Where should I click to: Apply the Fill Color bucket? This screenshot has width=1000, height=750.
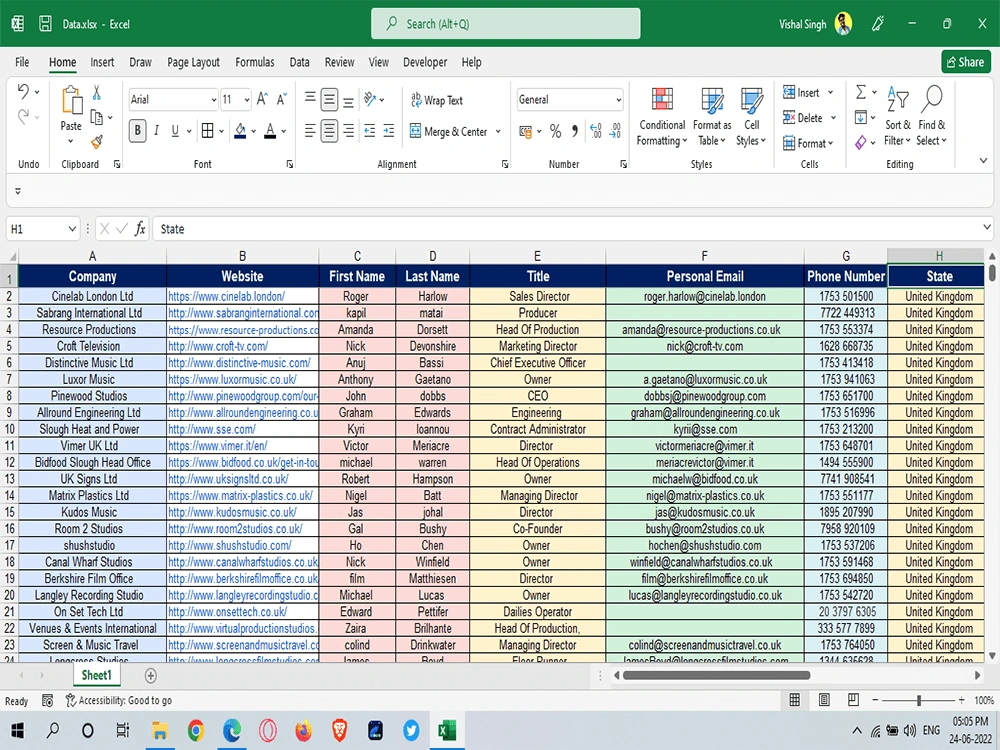click(240, 131)
